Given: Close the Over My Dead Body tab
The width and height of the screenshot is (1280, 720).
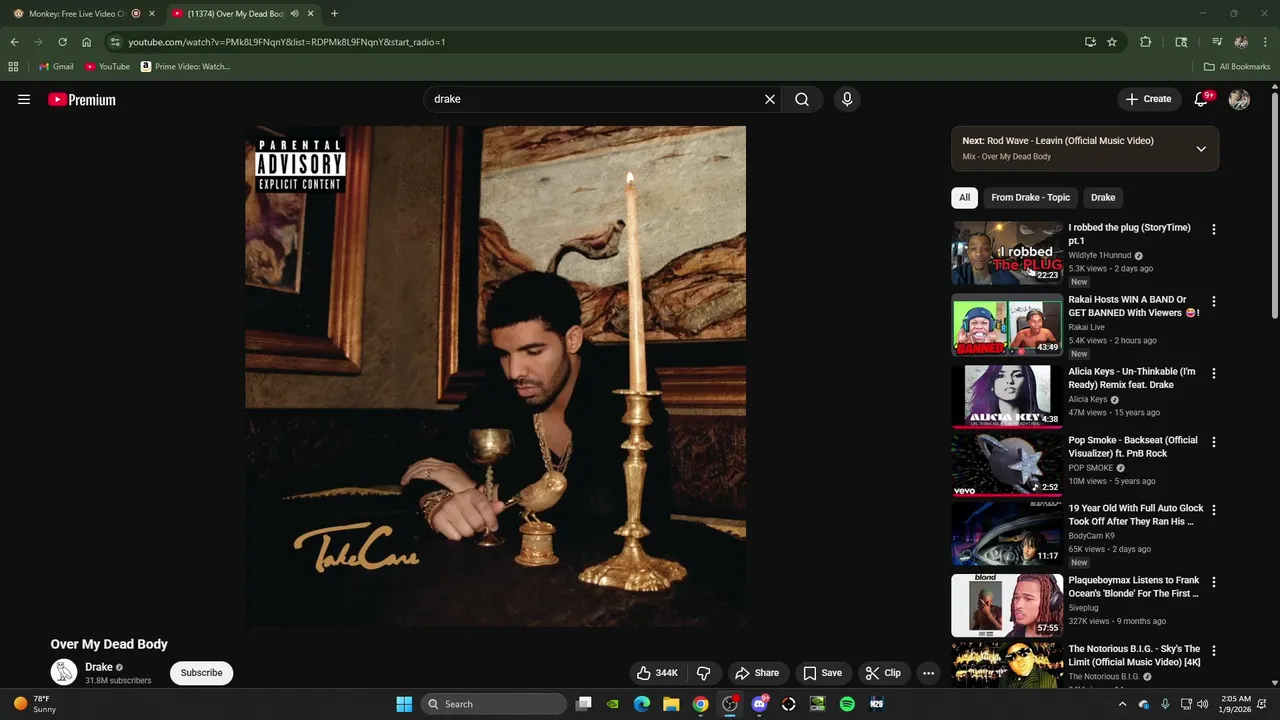Looking at the screenshot, I should pyautogui.click(x=310, y=14).
